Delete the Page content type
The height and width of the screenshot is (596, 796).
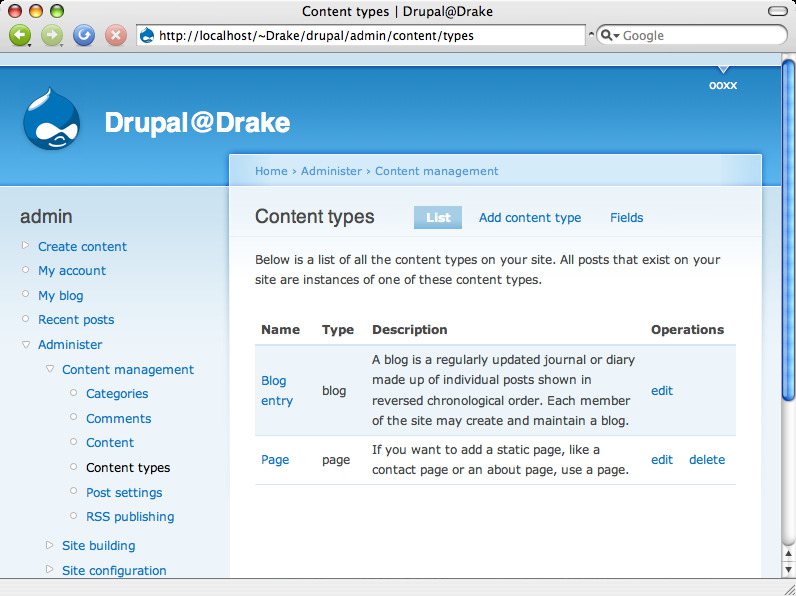[707, 459]
